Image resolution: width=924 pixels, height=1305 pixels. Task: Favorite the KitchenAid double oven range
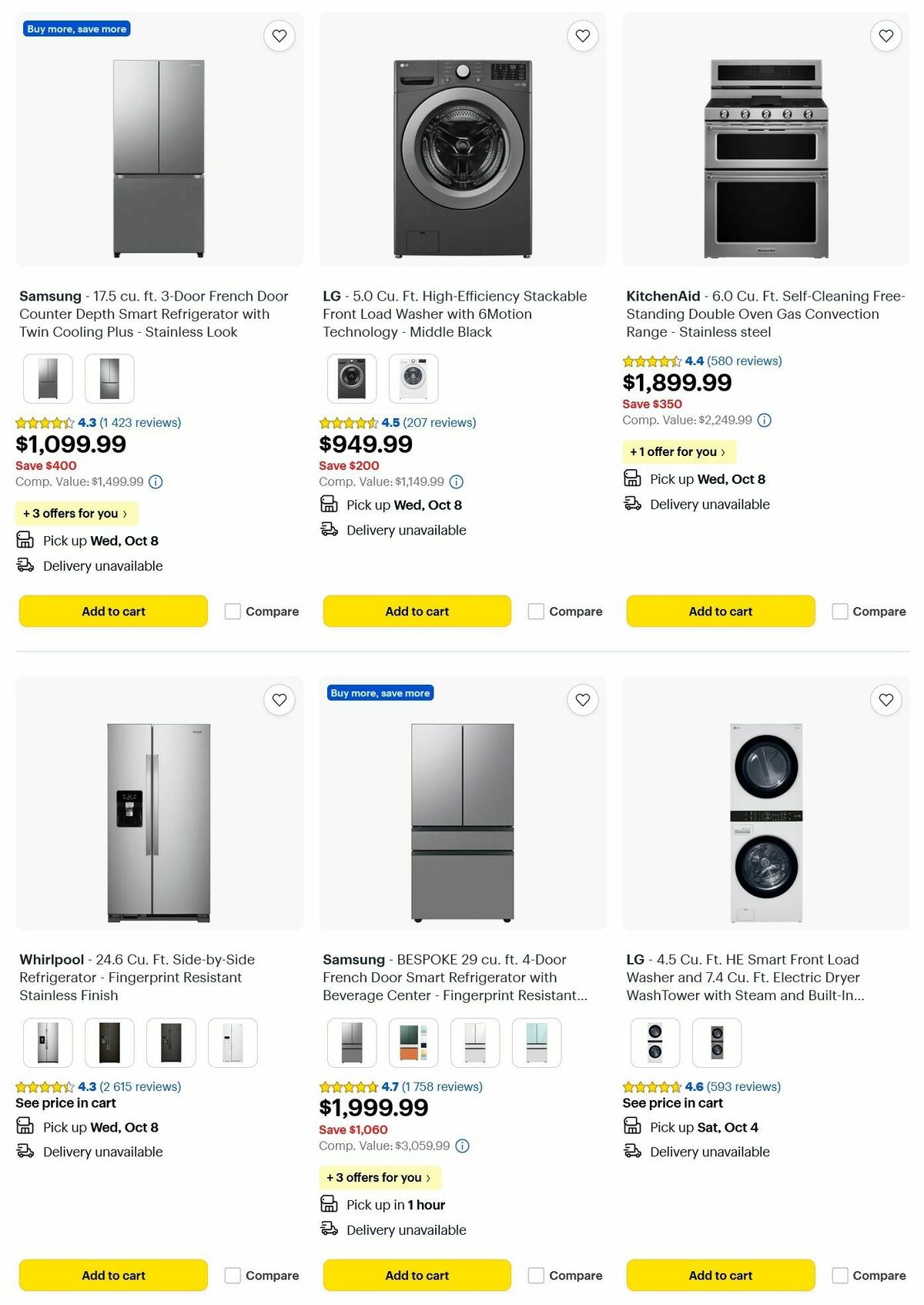pyautogui.click(x=885, y=35)
